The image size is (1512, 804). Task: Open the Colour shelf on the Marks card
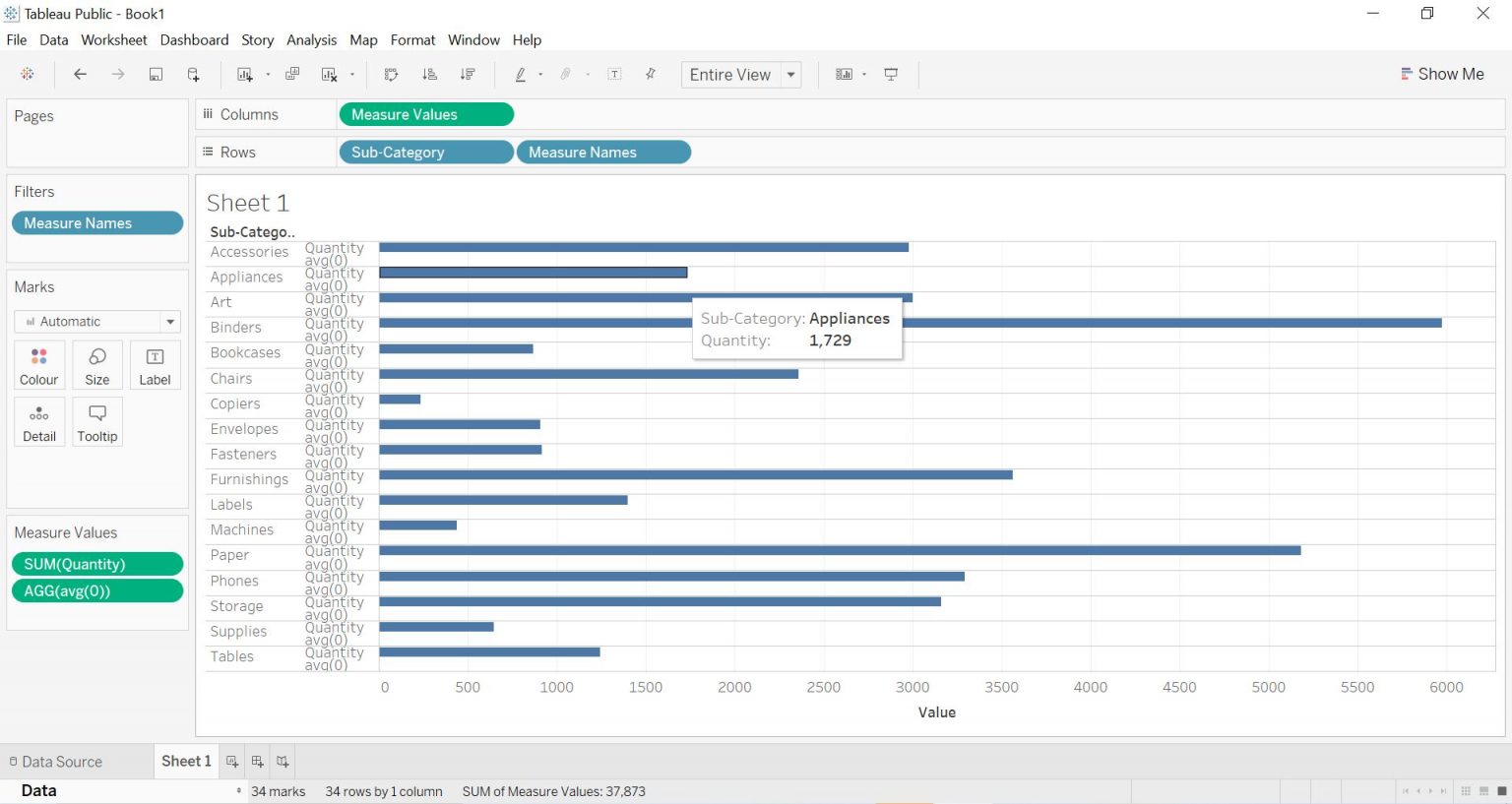(38, 364)
